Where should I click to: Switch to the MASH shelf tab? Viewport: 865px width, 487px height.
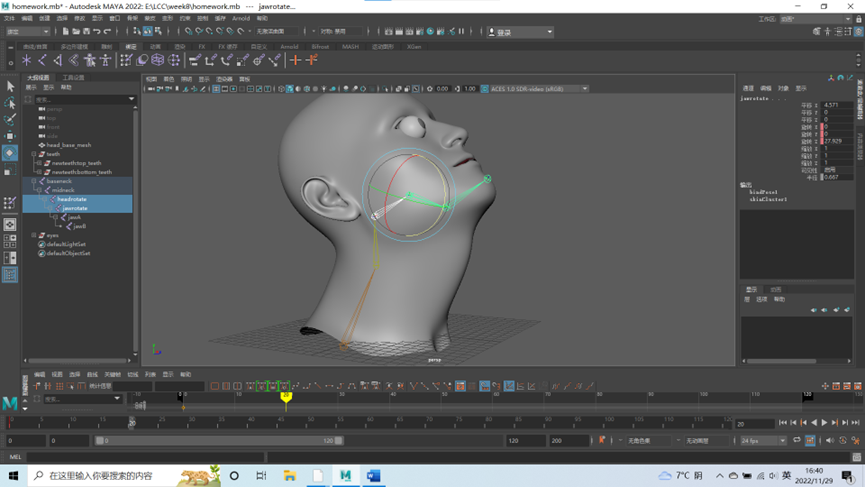[x=350, y=47]
